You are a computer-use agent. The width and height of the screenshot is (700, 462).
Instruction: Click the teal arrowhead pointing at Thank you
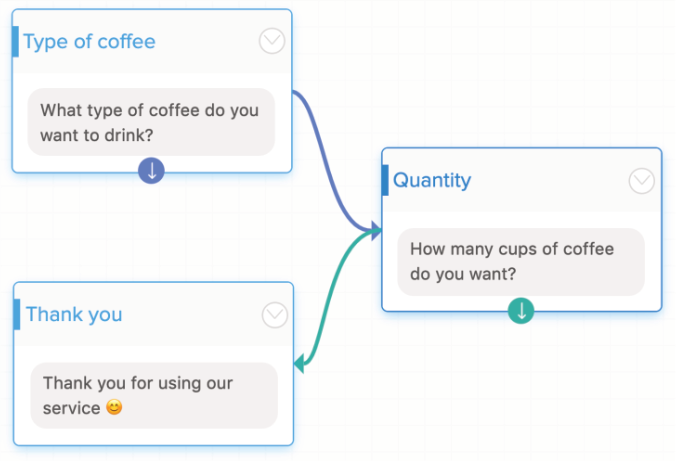(299, 366)
